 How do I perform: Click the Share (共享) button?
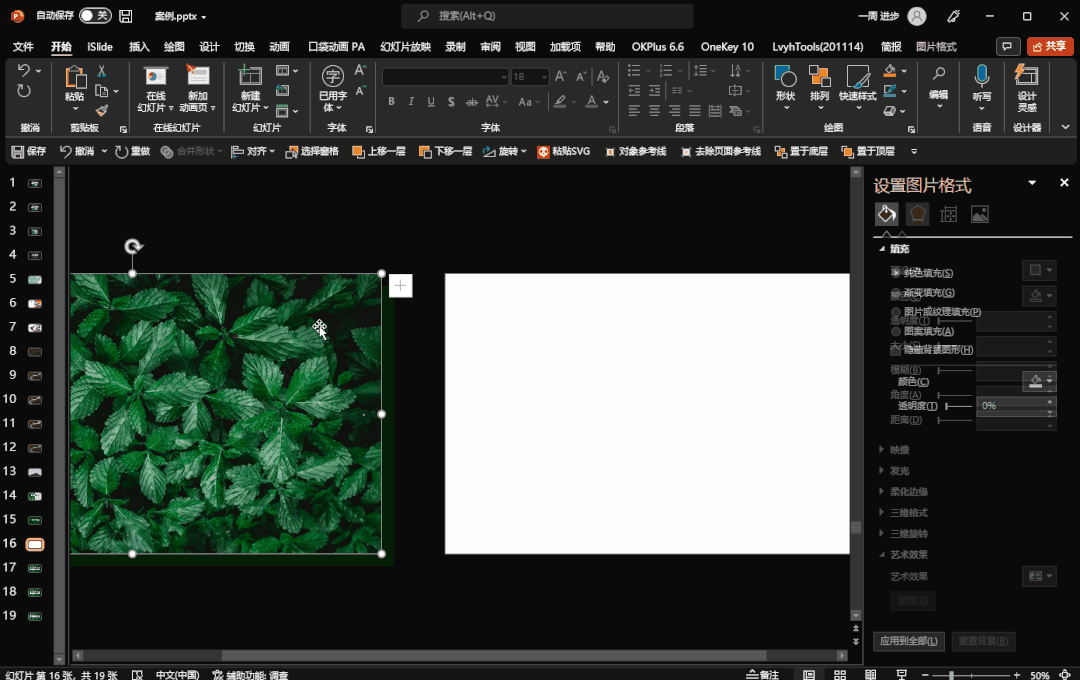(x=1049, y=46)
